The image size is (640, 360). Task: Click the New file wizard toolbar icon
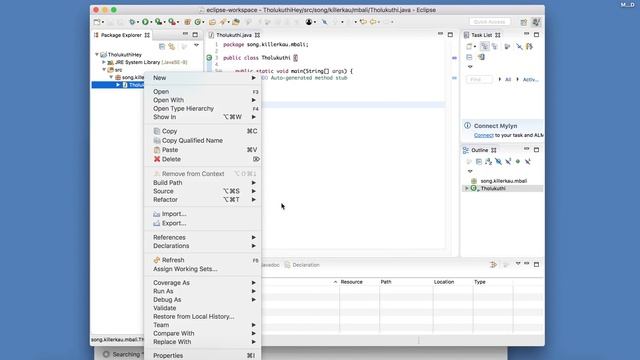tap(97, 22)
